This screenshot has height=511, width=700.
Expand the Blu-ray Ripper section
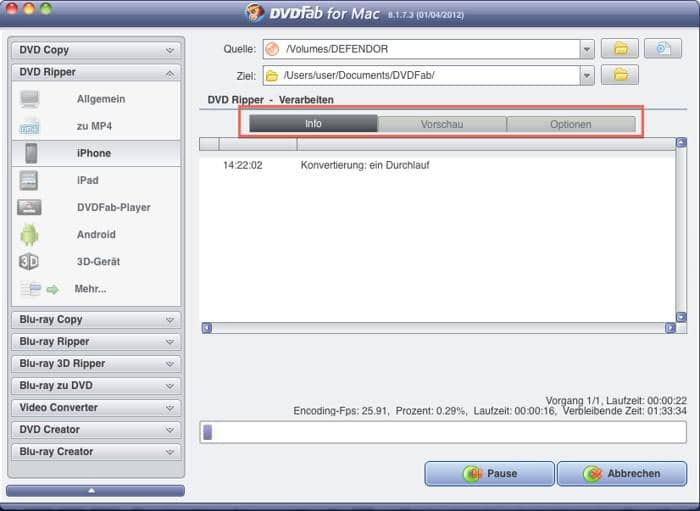[x=96, y=341]
